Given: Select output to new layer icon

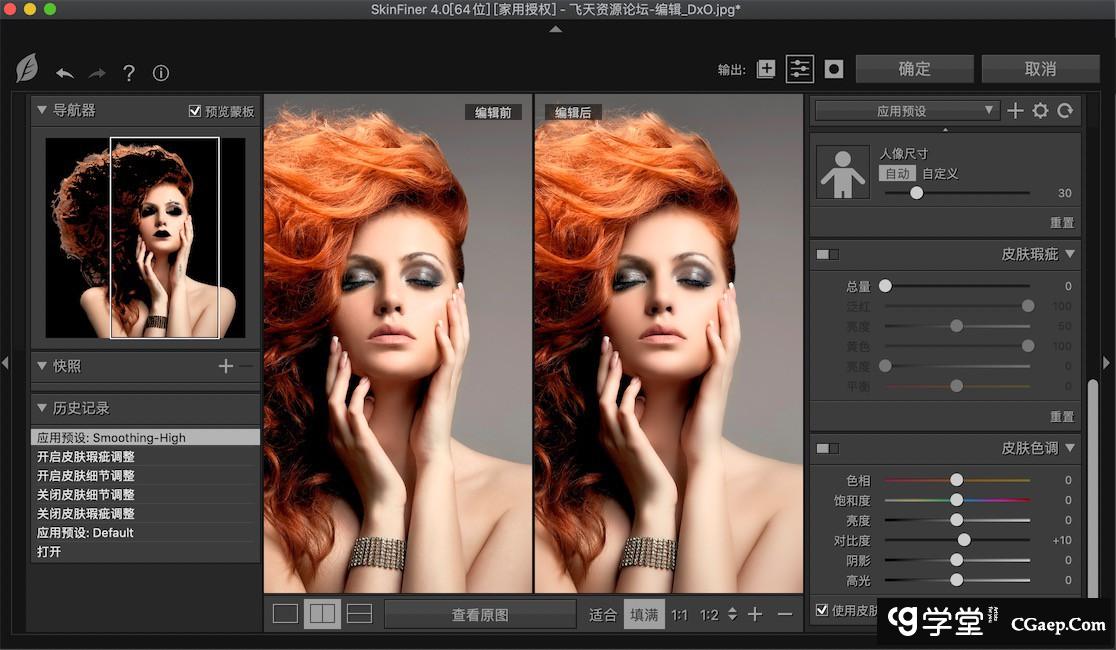Looking at the screenshot, I should (766, 69).
